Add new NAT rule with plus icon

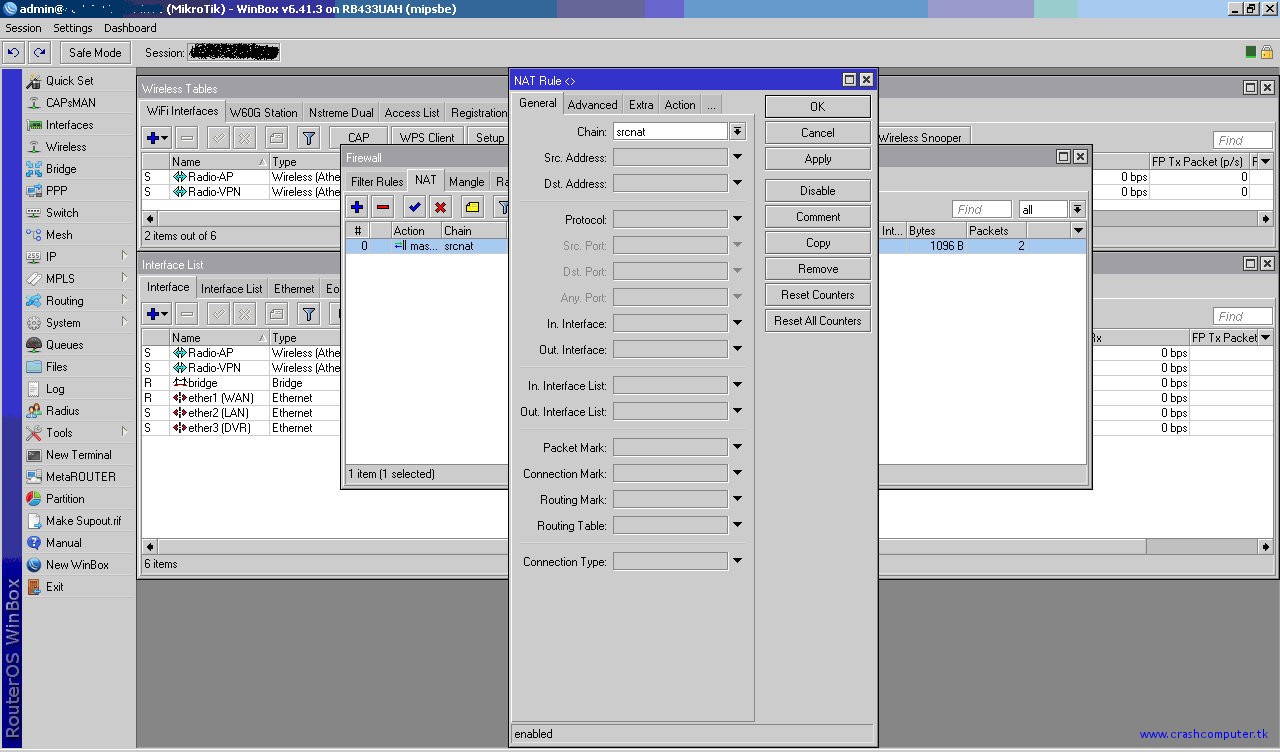(x=357, y=207)
